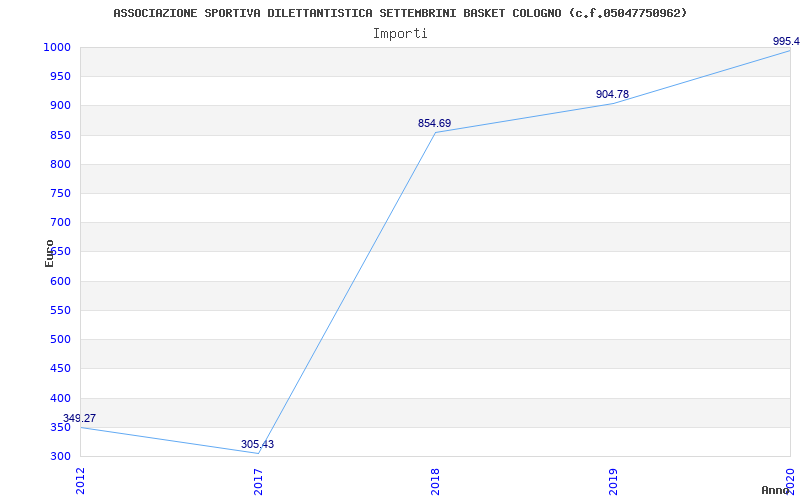Select the 2012 x-axis label

(80, 481)
